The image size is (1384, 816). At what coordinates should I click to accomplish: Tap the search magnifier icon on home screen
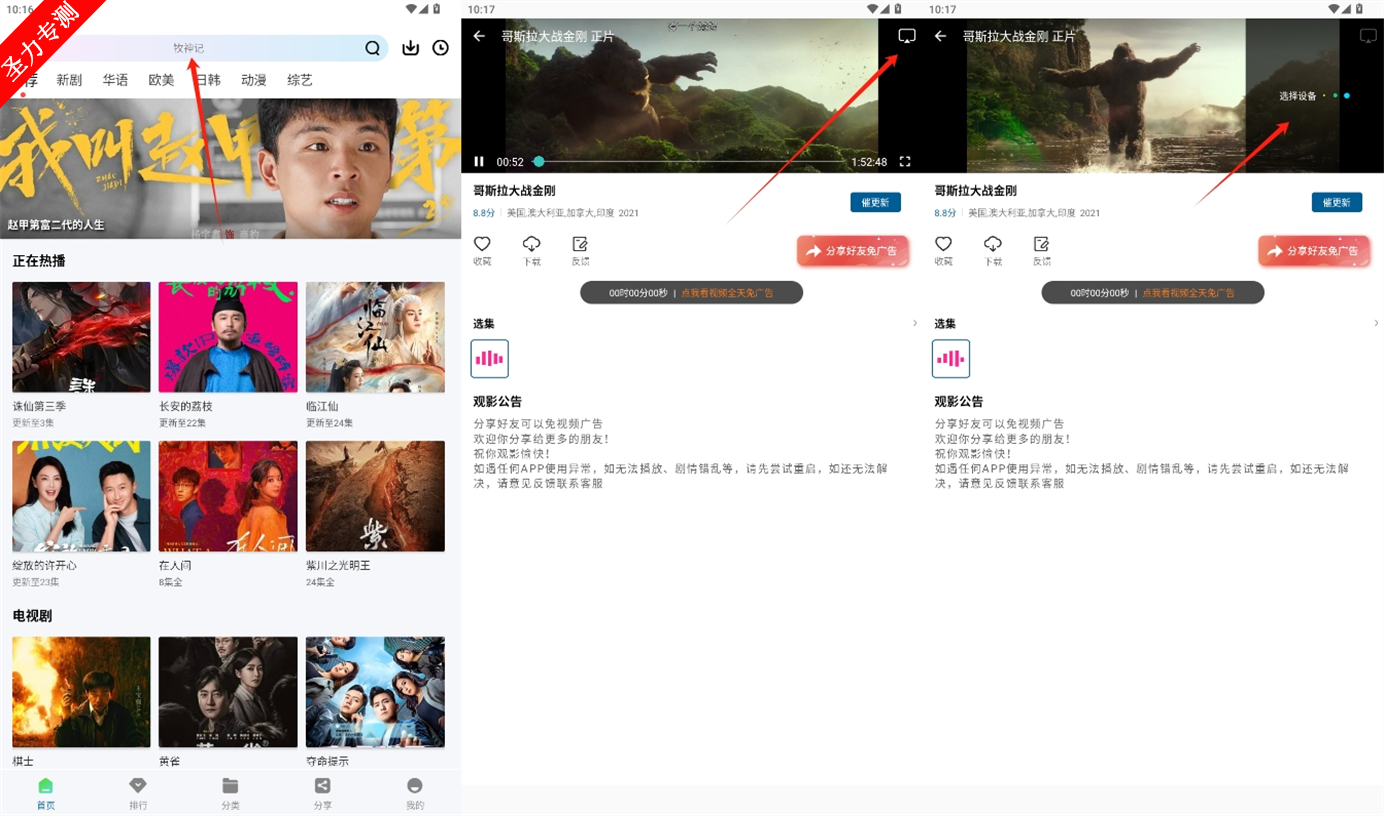pos(373,48)
